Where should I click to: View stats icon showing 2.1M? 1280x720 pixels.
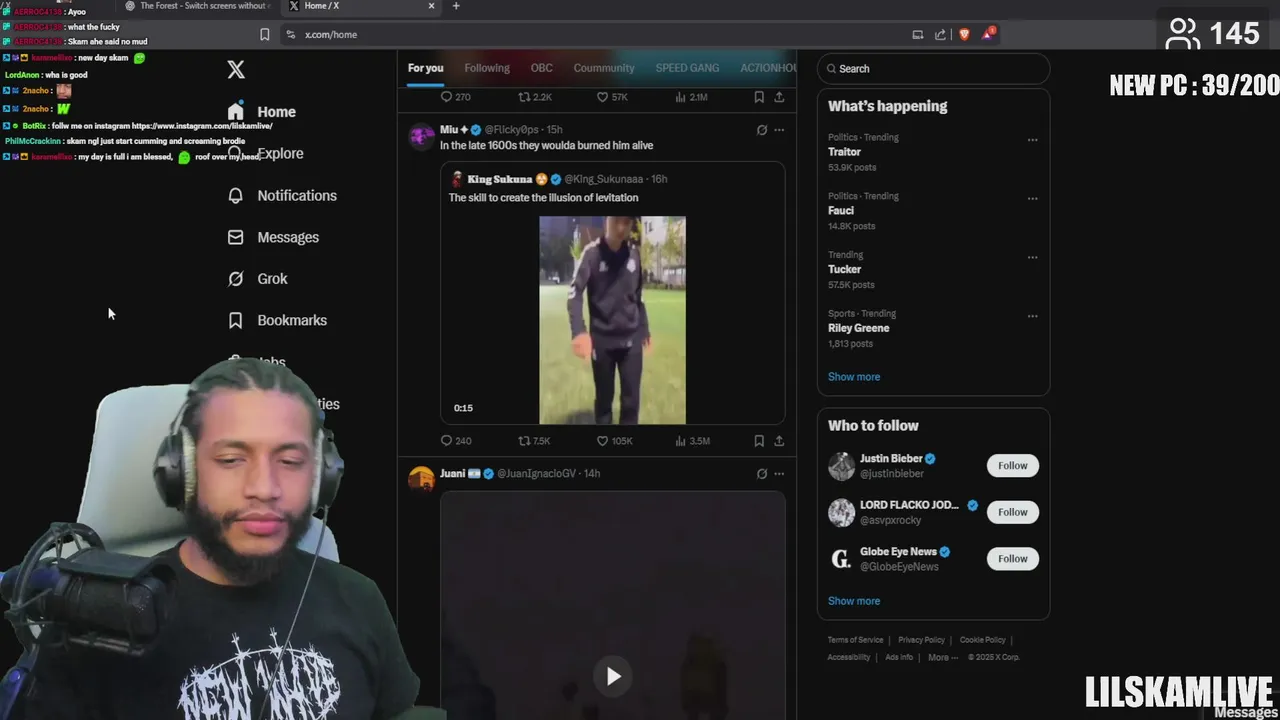pyautogui.click(x=681, y=97)
